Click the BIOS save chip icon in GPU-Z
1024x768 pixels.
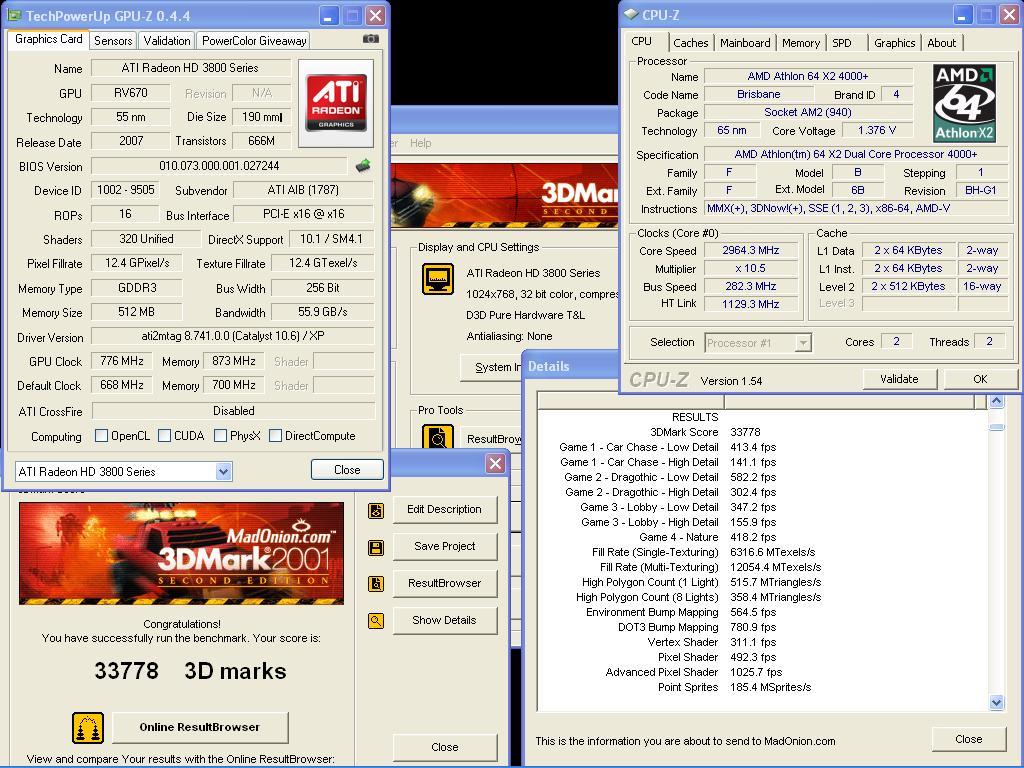363,166
